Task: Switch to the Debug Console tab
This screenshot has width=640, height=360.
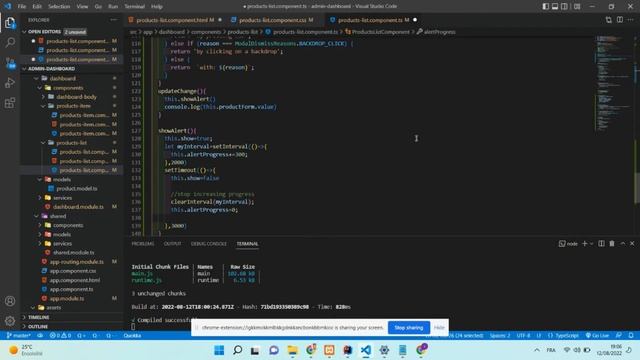Action: click(209, 244)
